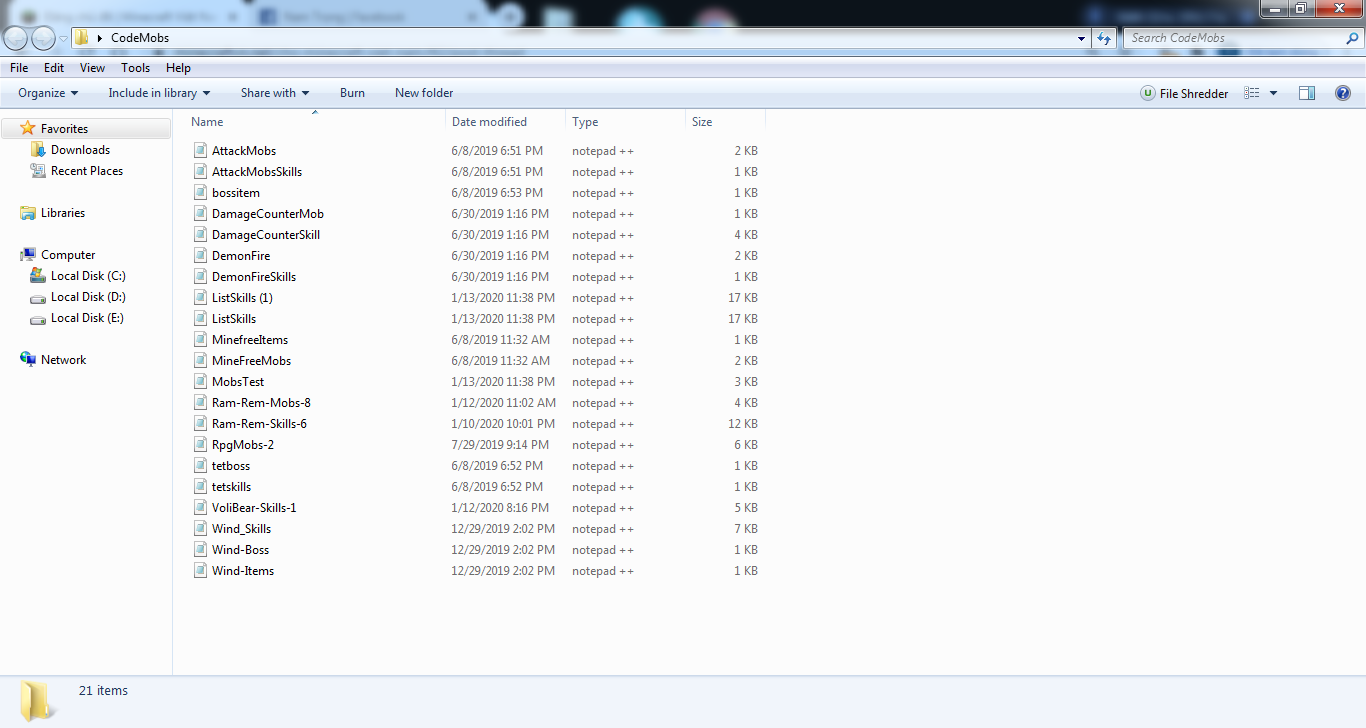The height and width of the screenshot is (728, 1366).
Task: Click the Local Disk (C:) drive icon
Action: coord(38,276)
